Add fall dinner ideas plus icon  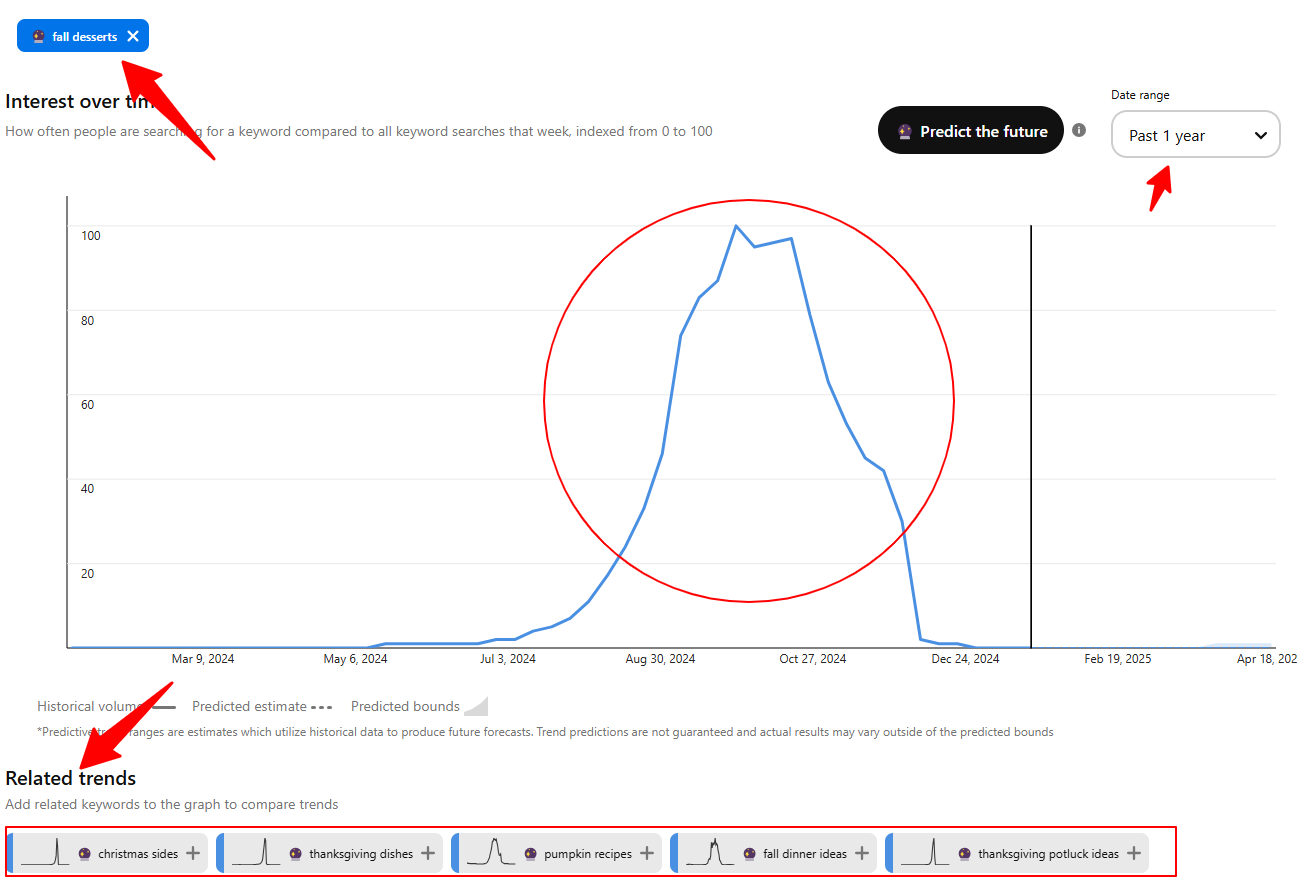pyautogui.click(x=862, y=853)
